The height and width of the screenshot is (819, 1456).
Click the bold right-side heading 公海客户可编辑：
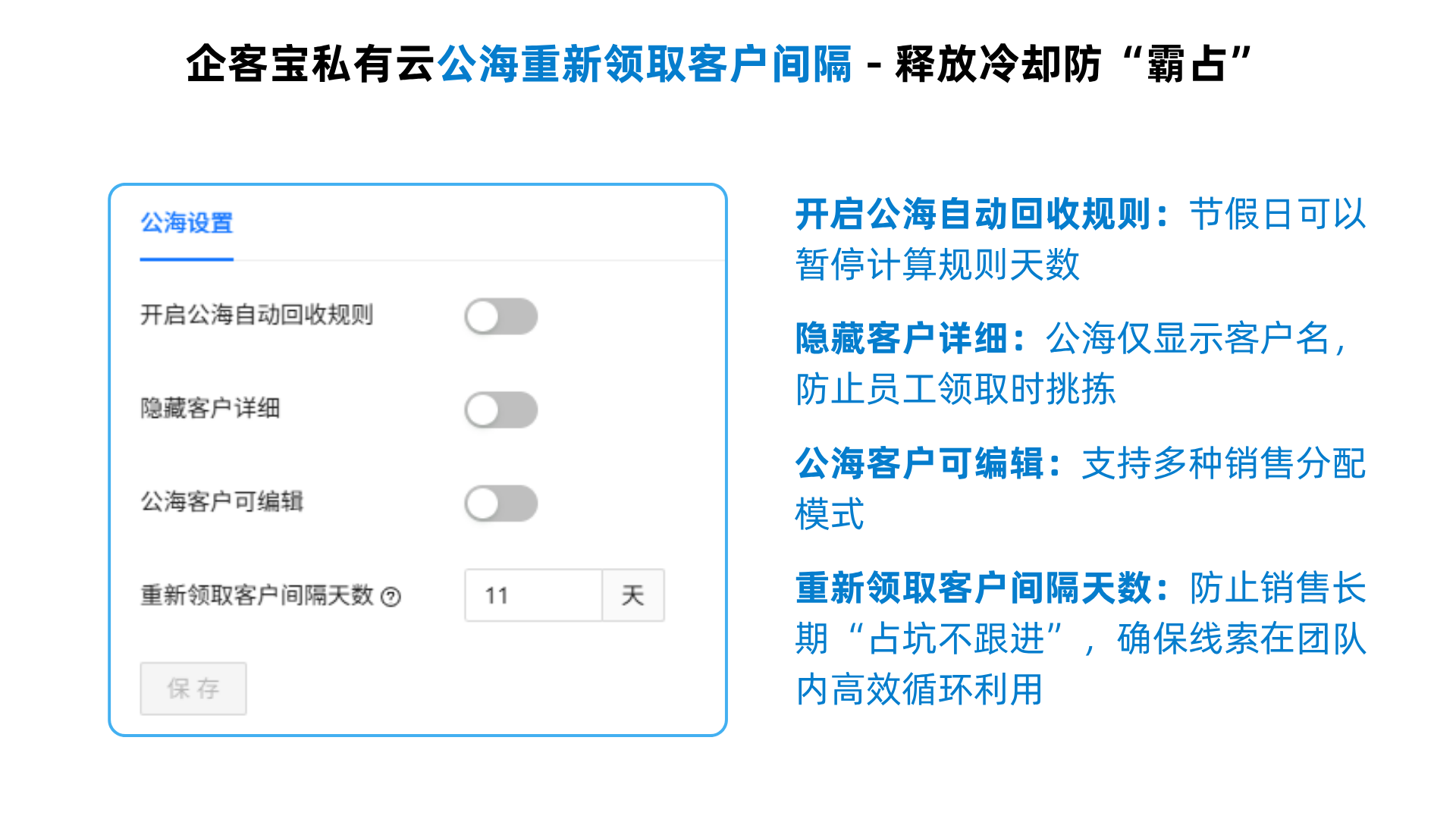[928, 463]
